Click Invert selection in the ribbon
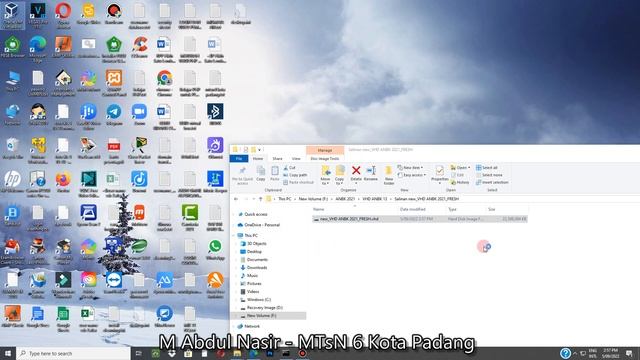640x360 pixels. [492, 182]
